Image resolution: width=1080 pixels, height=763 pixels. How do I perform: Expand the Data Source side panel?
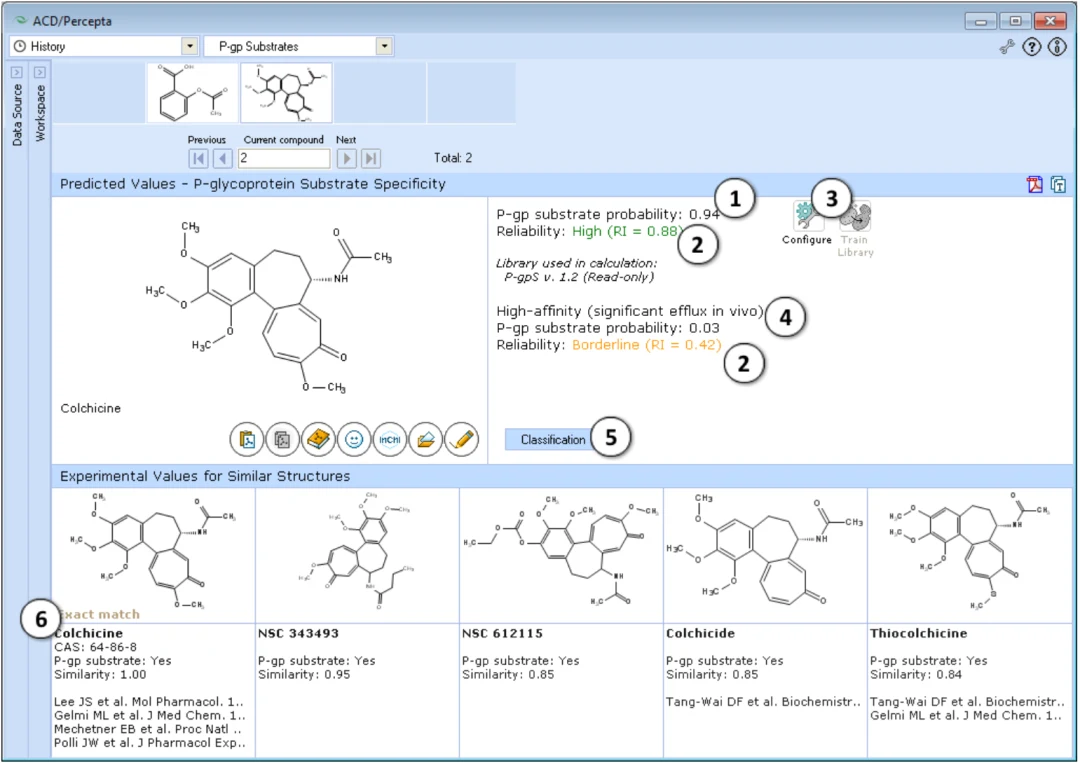[x=17, y=72]
